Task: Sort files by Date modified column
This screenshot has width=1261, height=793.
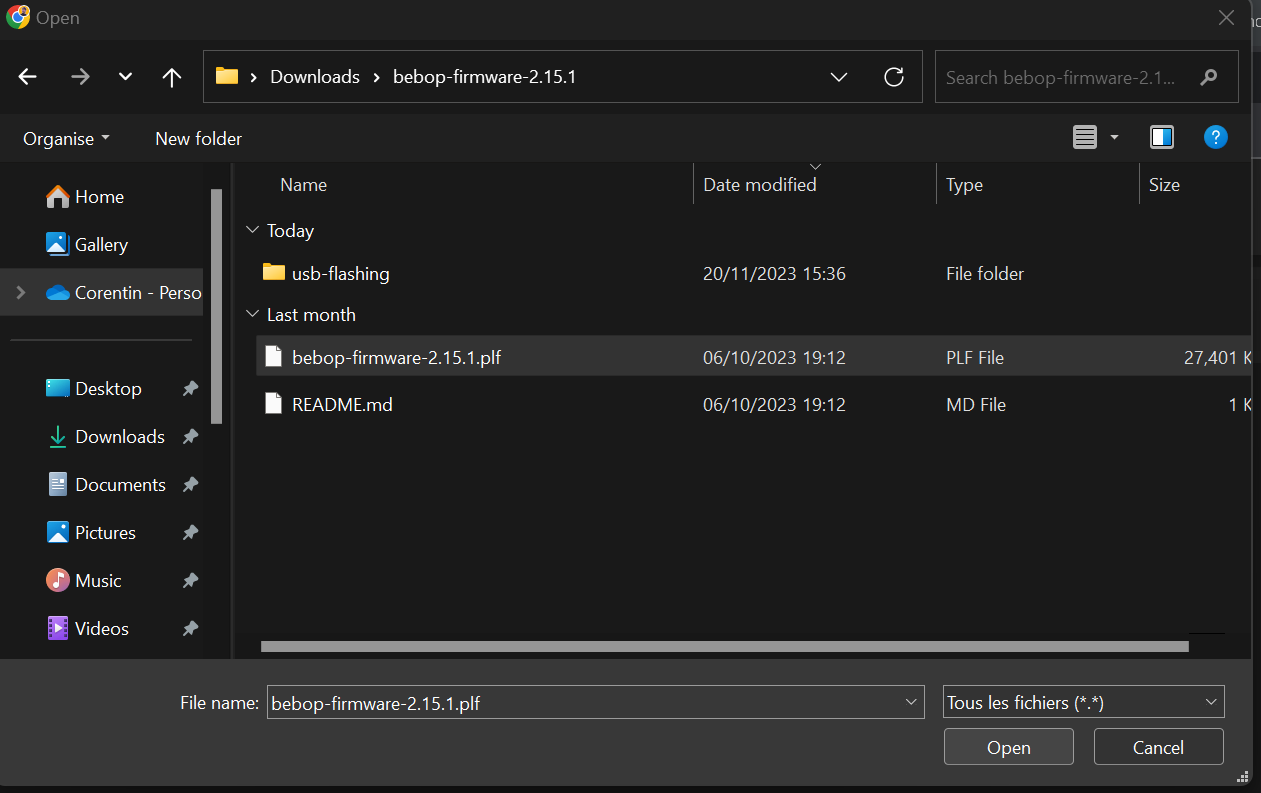Action: coord(760,184)
